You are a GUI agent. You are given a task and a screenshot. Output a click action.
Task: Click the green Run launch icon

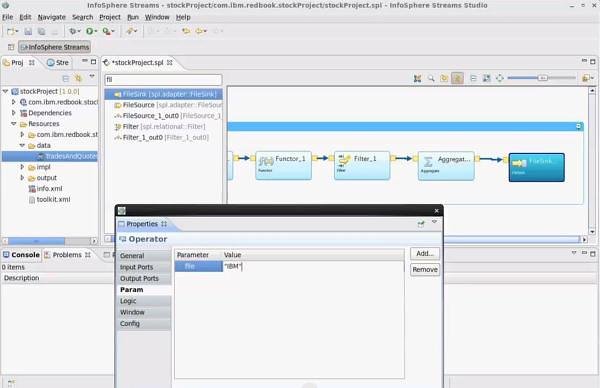pos(90,31)
